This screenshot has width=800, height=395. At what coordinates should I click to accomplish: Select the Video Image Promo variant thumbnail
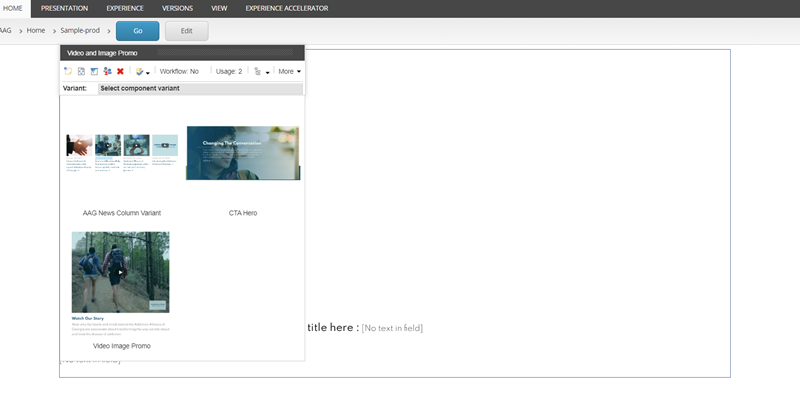tap(120, 283)
